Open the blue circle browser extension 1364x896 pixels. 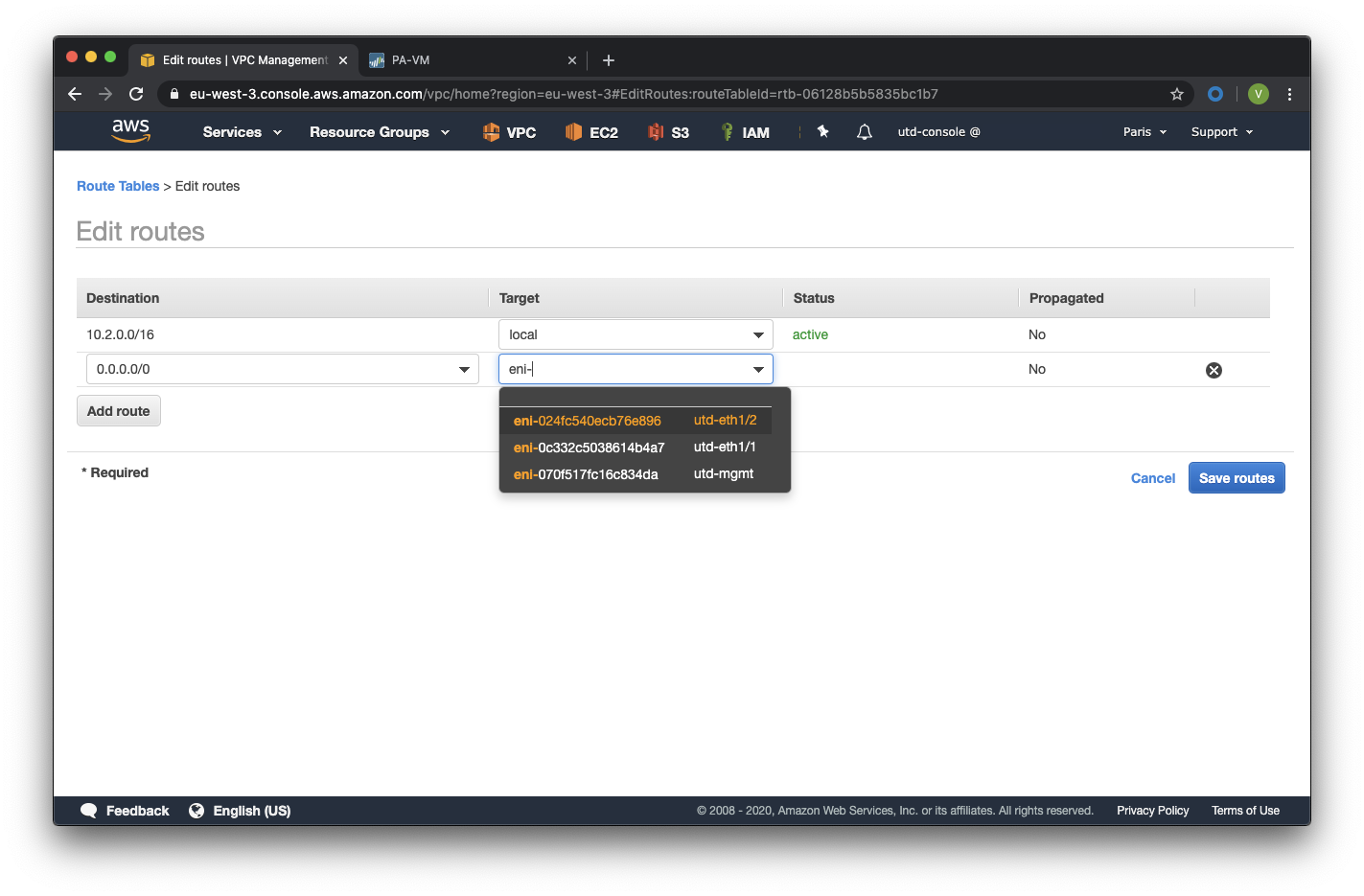coord(1215,94)
